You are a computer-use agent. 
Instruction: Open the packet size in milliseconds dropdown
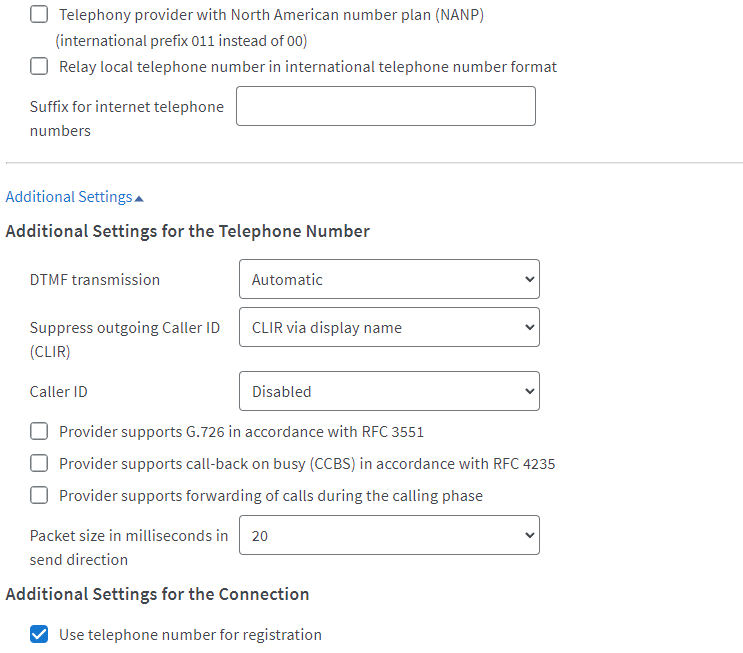point(389,535)
